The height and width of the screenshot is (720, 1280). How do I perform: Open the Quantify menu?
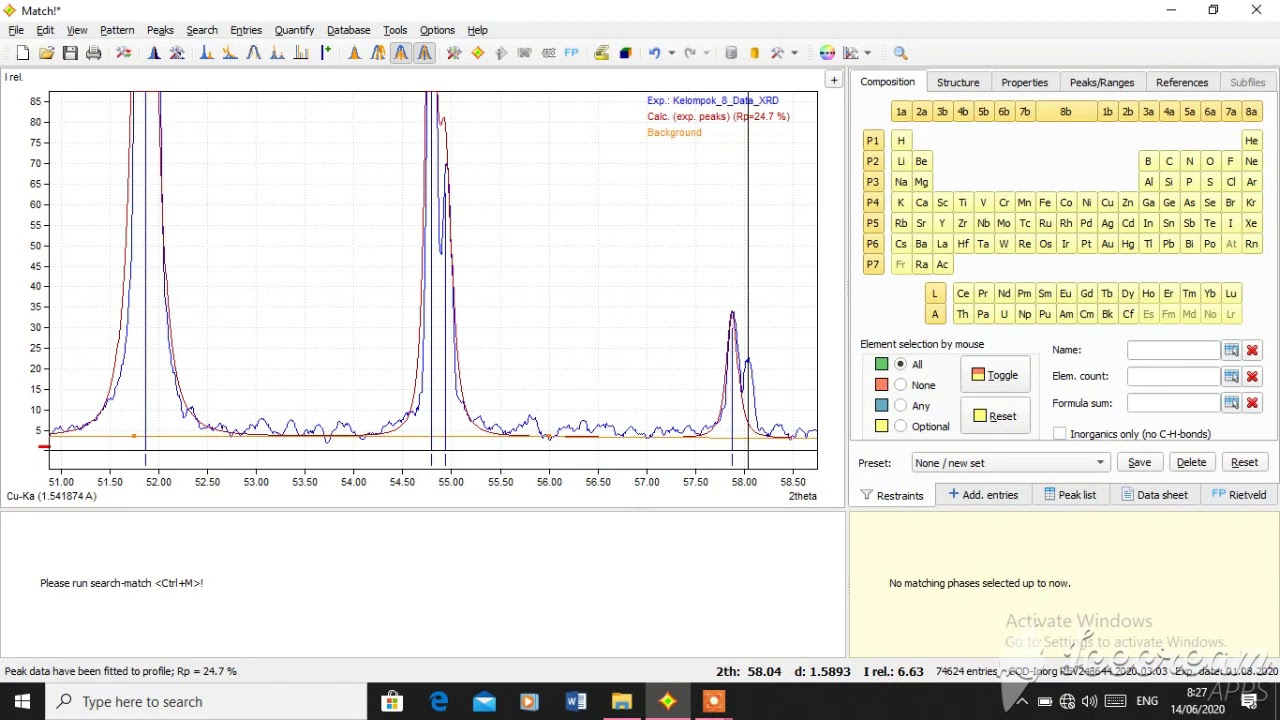coord(294,30)
